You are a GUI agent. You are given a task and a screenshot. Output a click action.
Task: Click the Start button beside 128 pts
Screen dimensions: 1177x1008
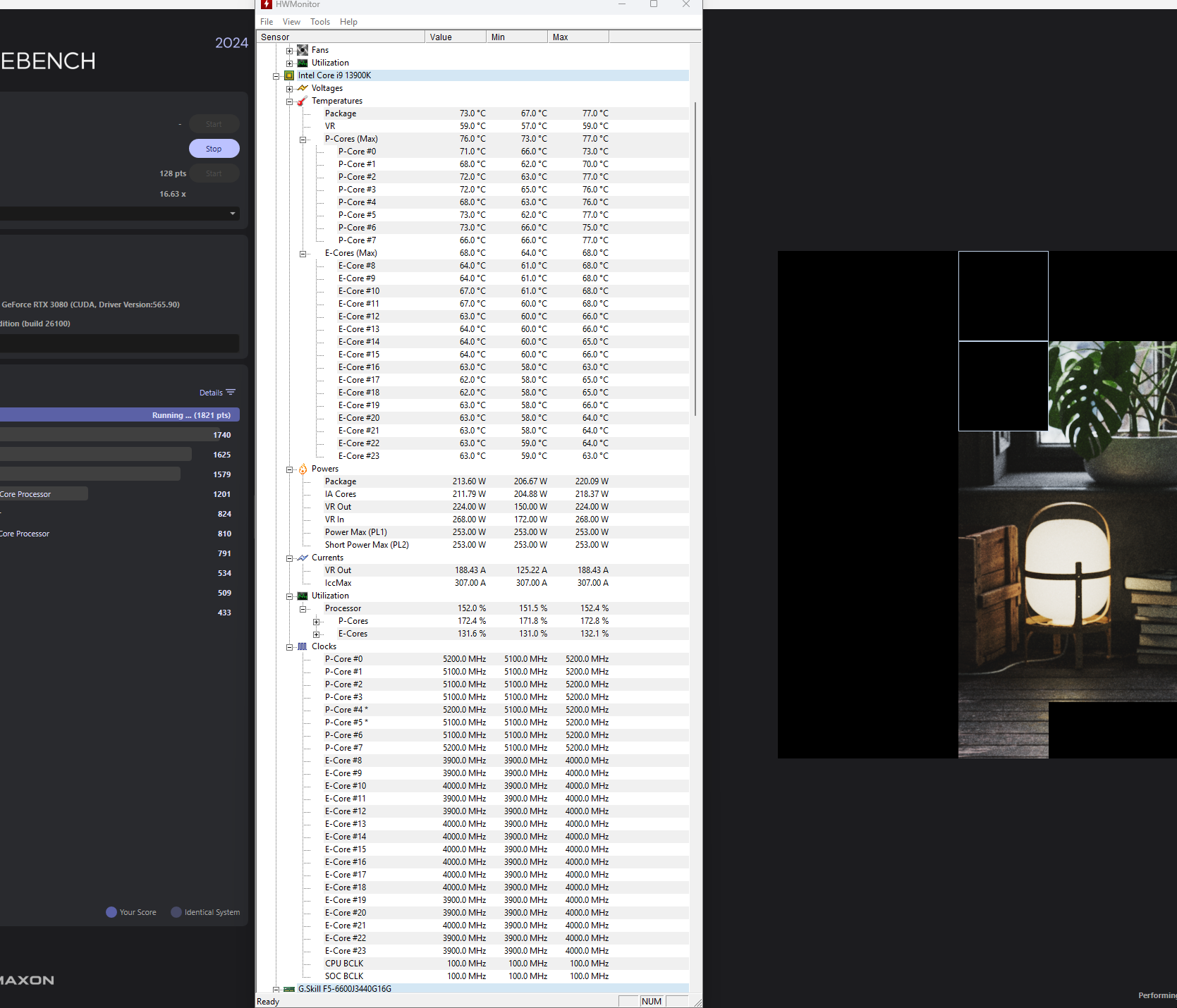coord(214,173)
